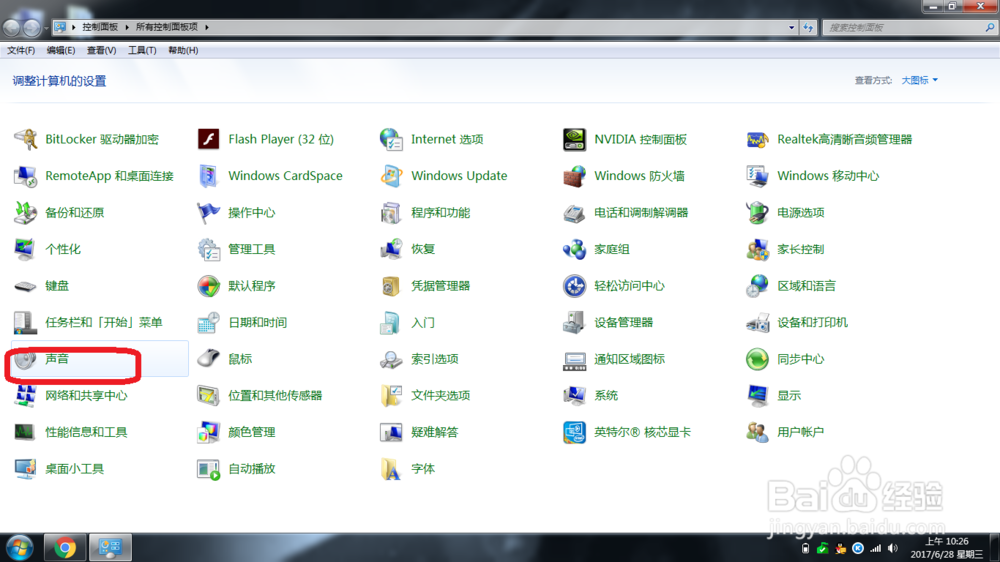Open BitLocker drive encryption icon
1000x562 pixels.
click(26, 139)
